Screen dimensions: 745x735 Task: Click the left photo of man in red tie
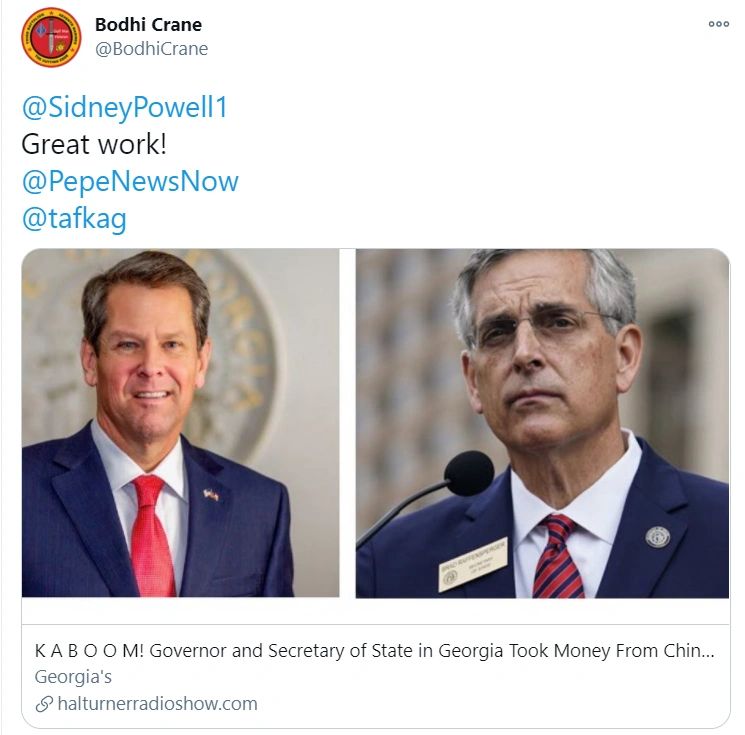tap(181, 423)
